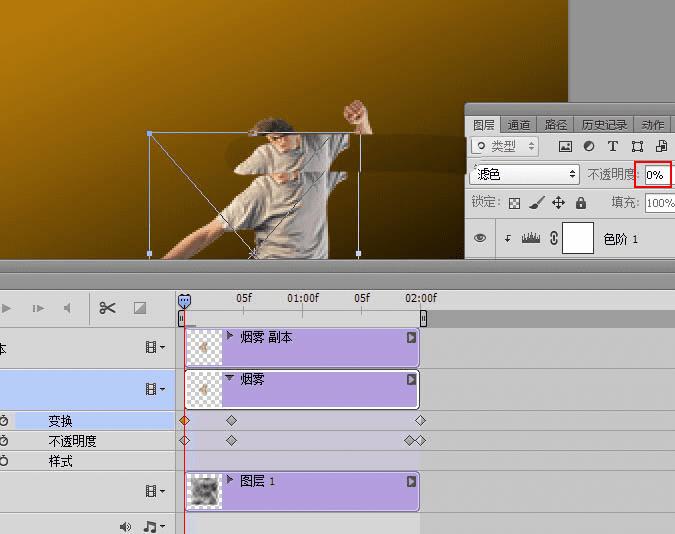Open the 滤色 blend mode dropdown
This screenshot has width=675, height=534.
point(525,174)
